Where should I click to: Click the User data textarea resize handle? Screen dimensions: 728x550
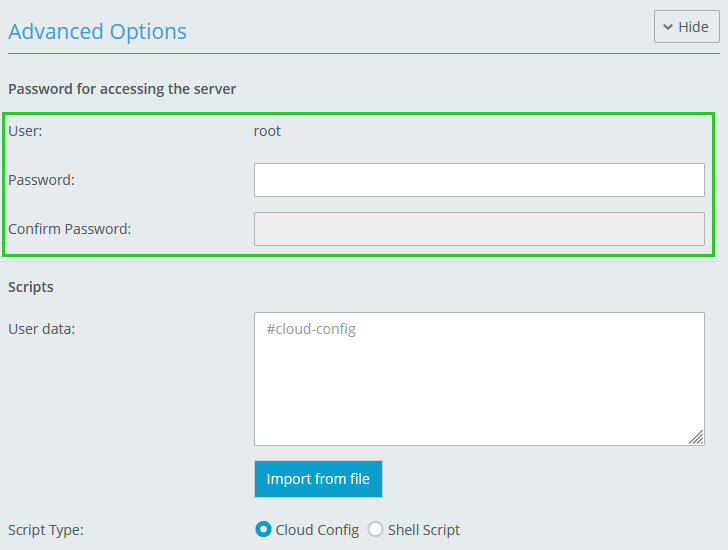pyautogui.click(x=696, y=437)
